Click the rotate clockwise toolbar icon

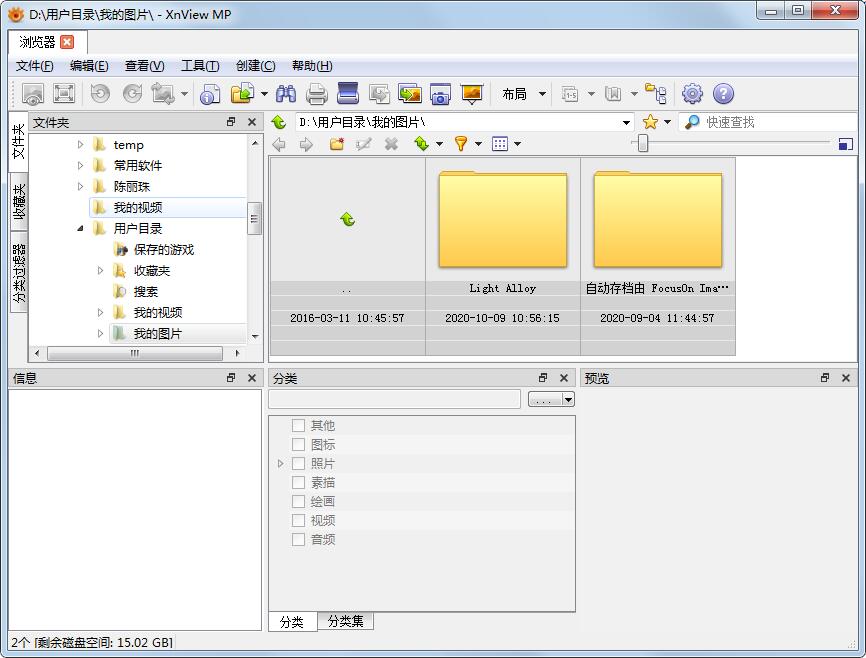132,93
